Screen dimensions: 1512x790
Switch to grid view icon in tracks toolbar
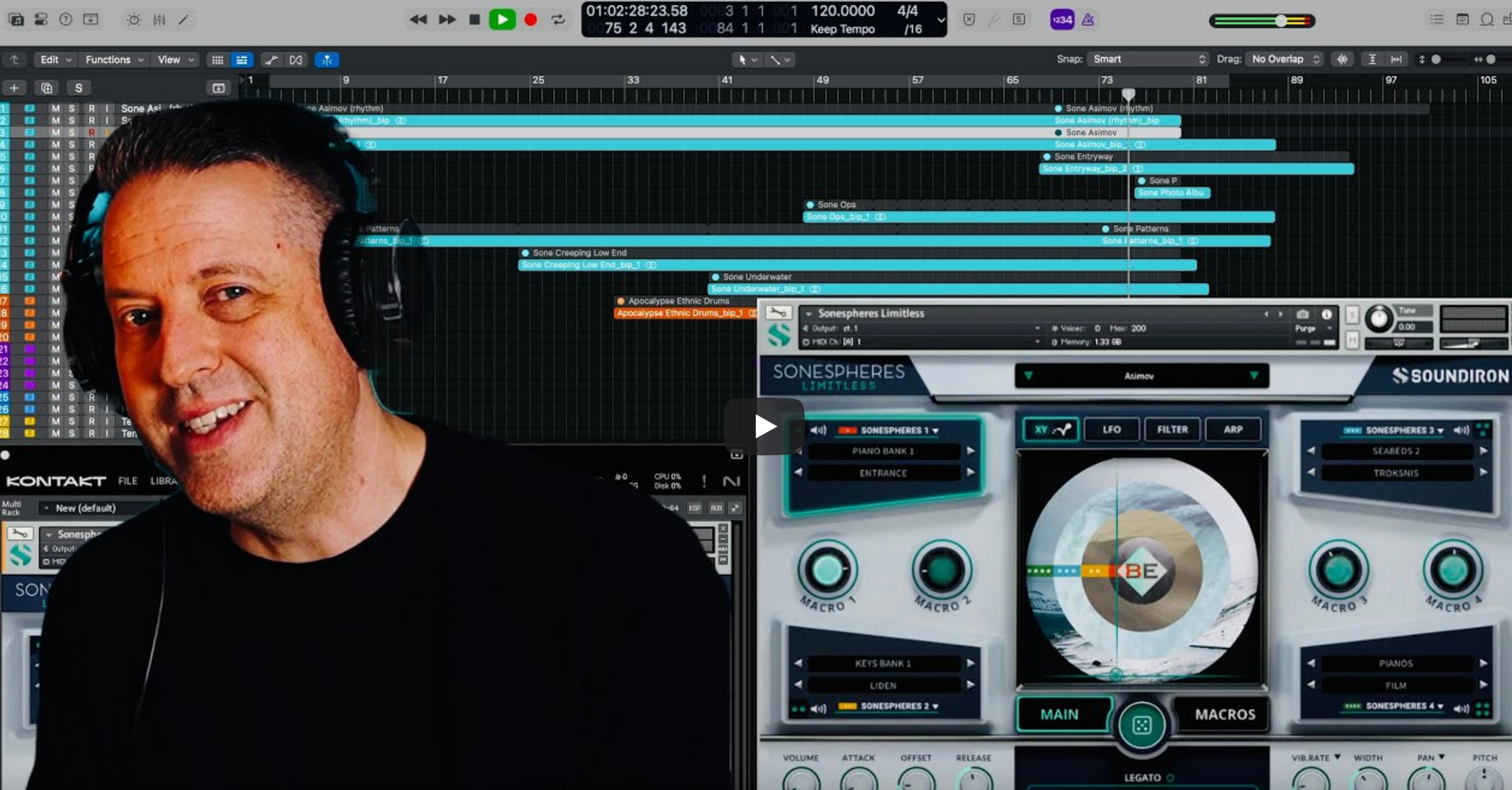[218, 60]
